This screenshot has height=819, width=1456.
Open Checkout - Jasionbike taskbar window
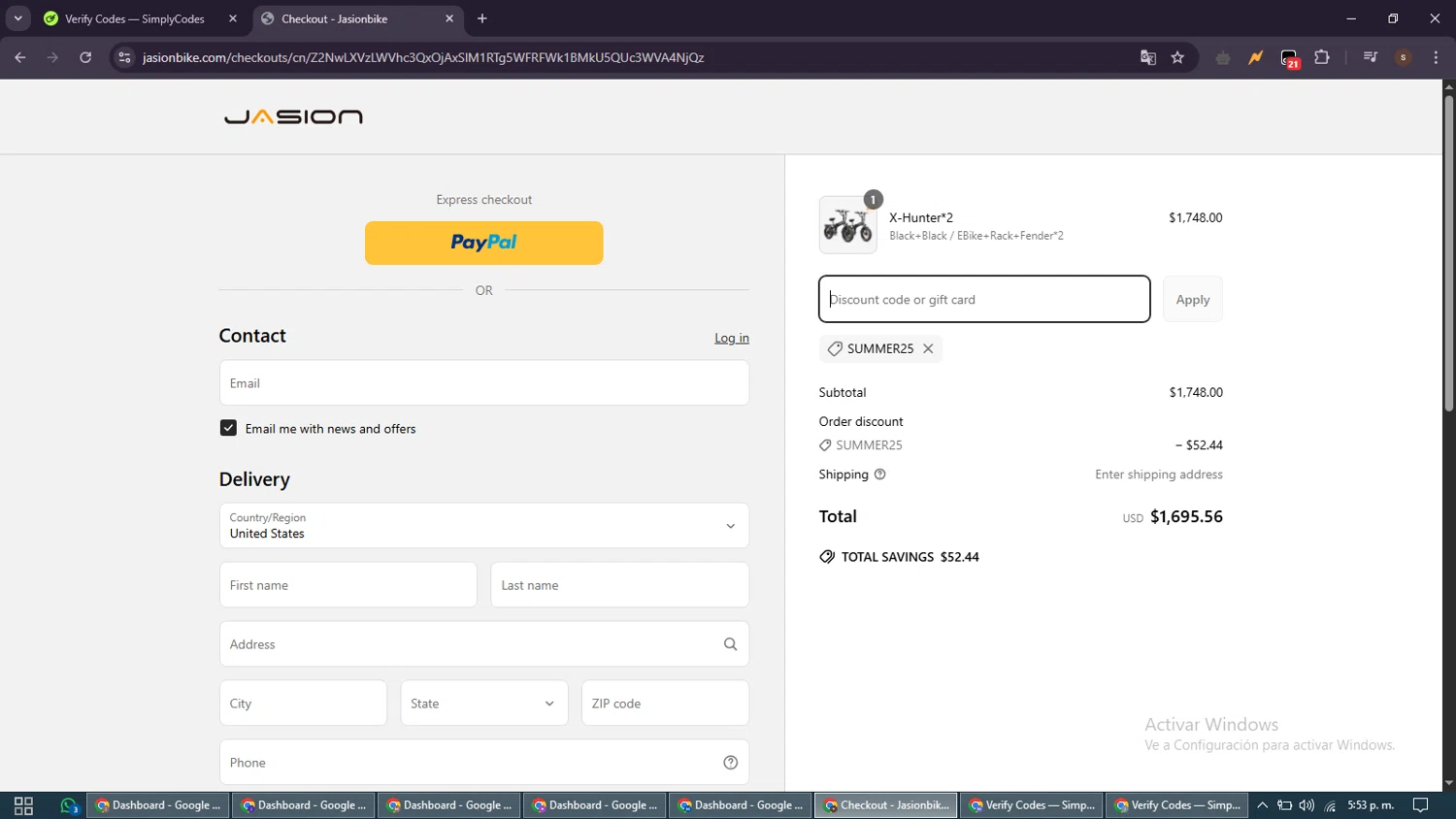[x=886, y=805]
